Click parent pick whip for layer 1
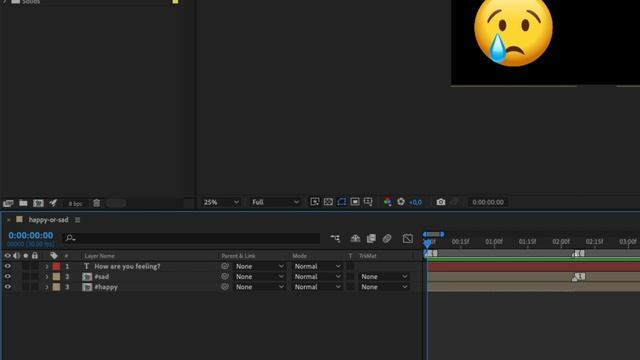The image size is (640, 360). (x=225, y=266)
